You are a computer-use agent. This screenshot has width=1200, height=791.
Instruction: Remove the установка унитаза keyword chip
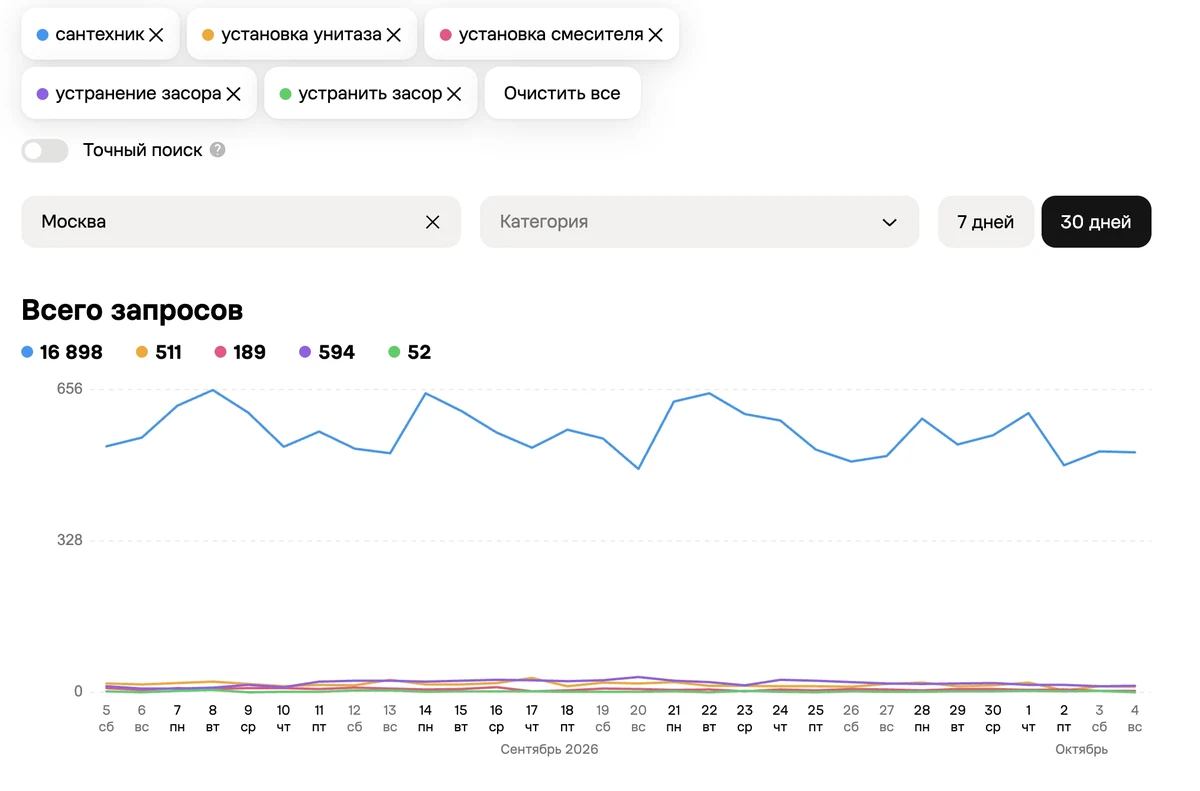pos(394,35)
